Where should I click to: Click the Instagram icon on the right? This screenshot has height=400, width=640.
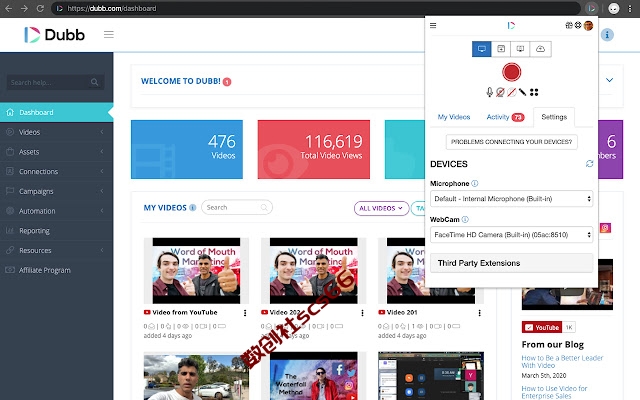(x=605, y=228)
